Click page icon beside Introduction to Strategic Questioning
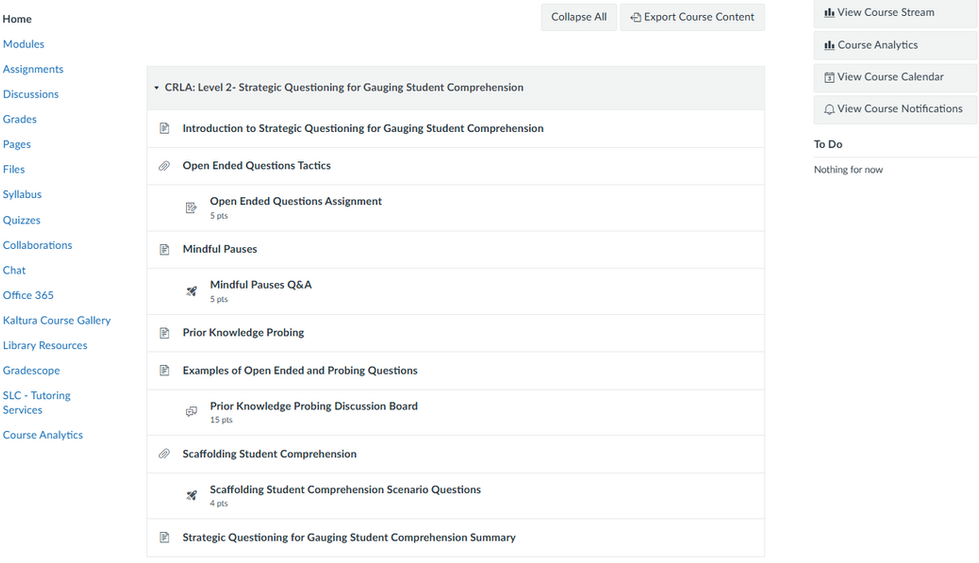Viewport: 979px width, 563px height. 164,129
